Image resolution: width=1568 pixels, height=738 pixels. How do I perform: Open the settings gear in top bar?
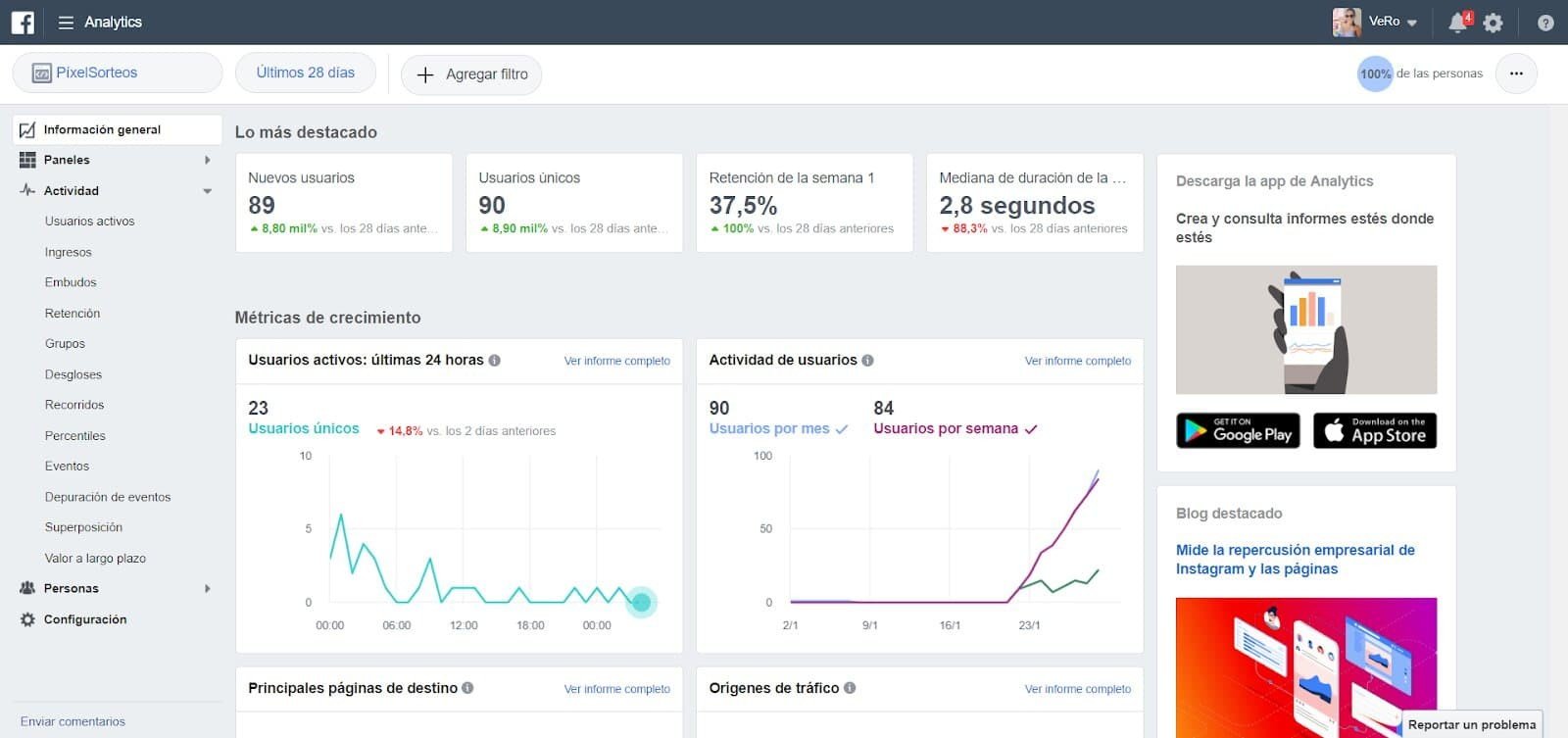click(x=1493, y=23)
